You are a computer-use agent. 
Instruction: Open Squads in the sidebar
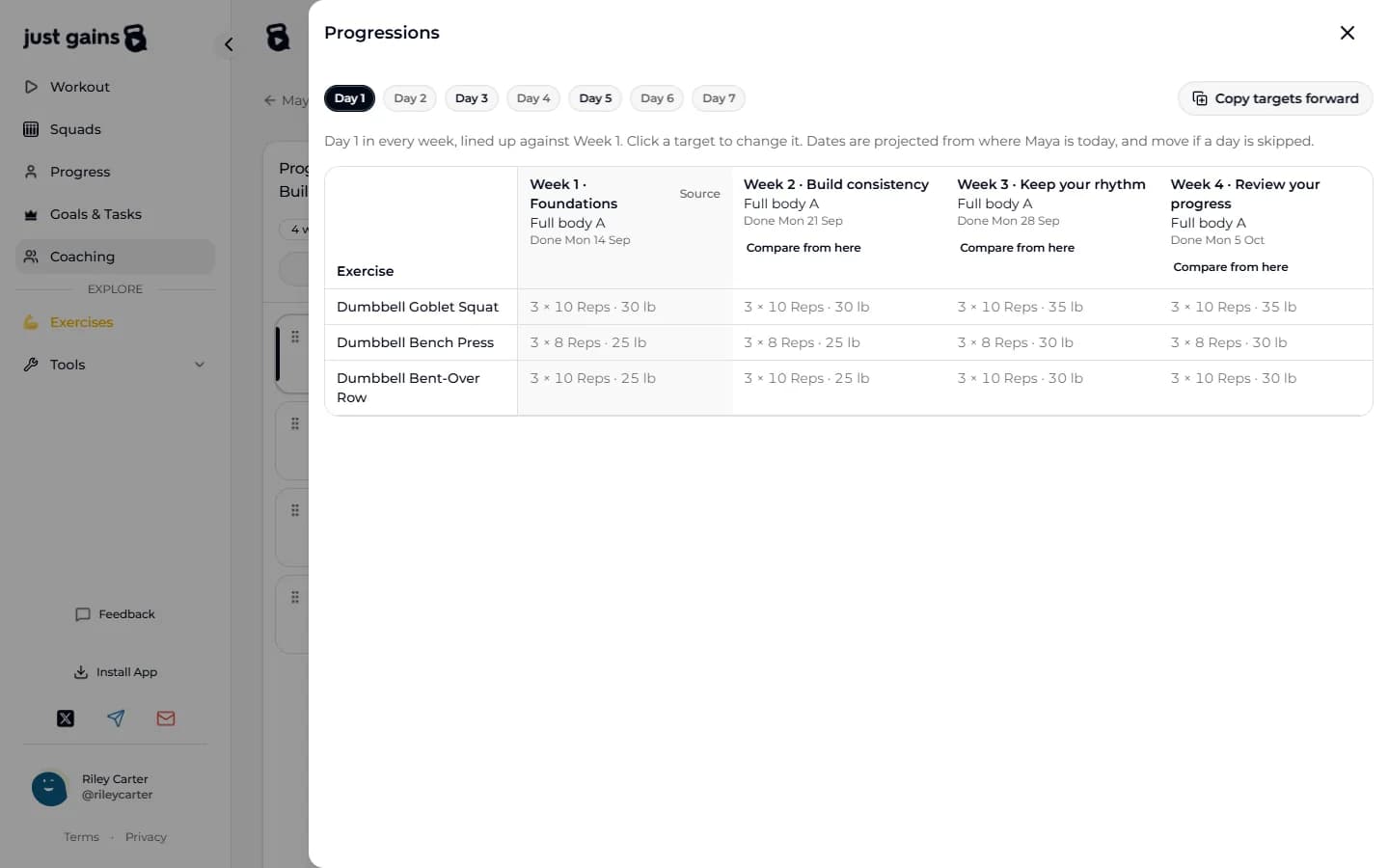point(116,129)
